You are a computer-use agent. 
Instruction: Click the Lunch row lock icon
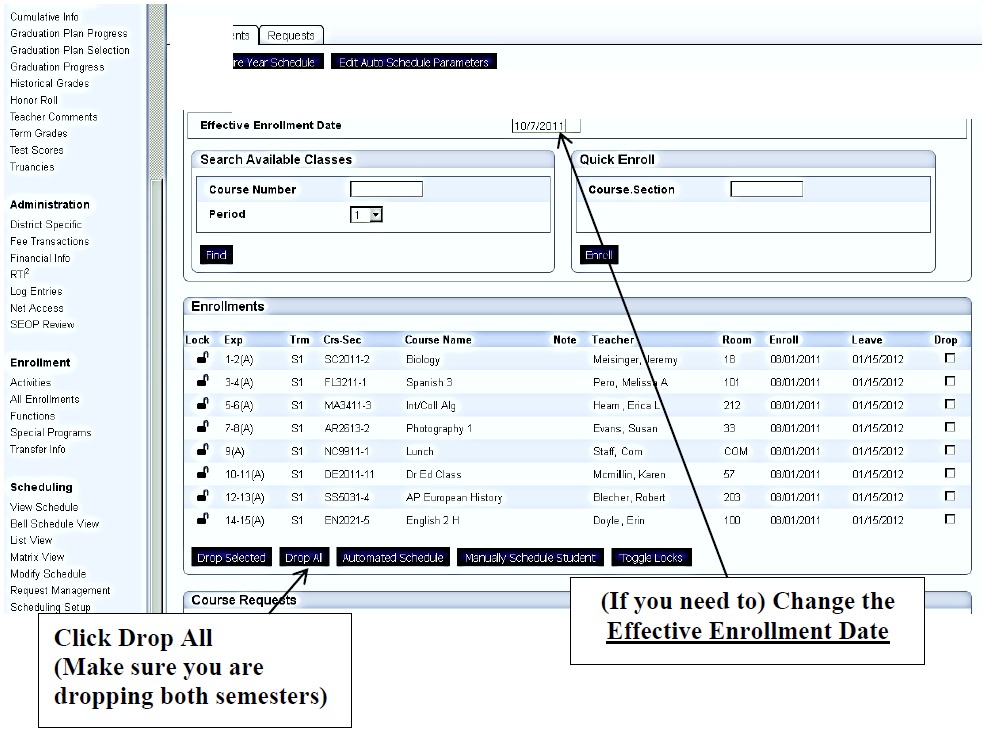(203, 450)
